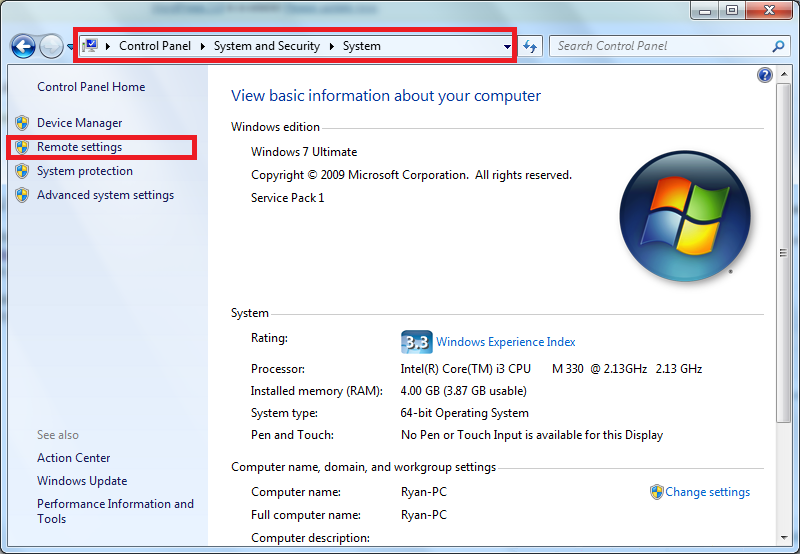This screenshot has width=800, height=554.
Task: Open Remote settings link
Action: pos(79,147)
